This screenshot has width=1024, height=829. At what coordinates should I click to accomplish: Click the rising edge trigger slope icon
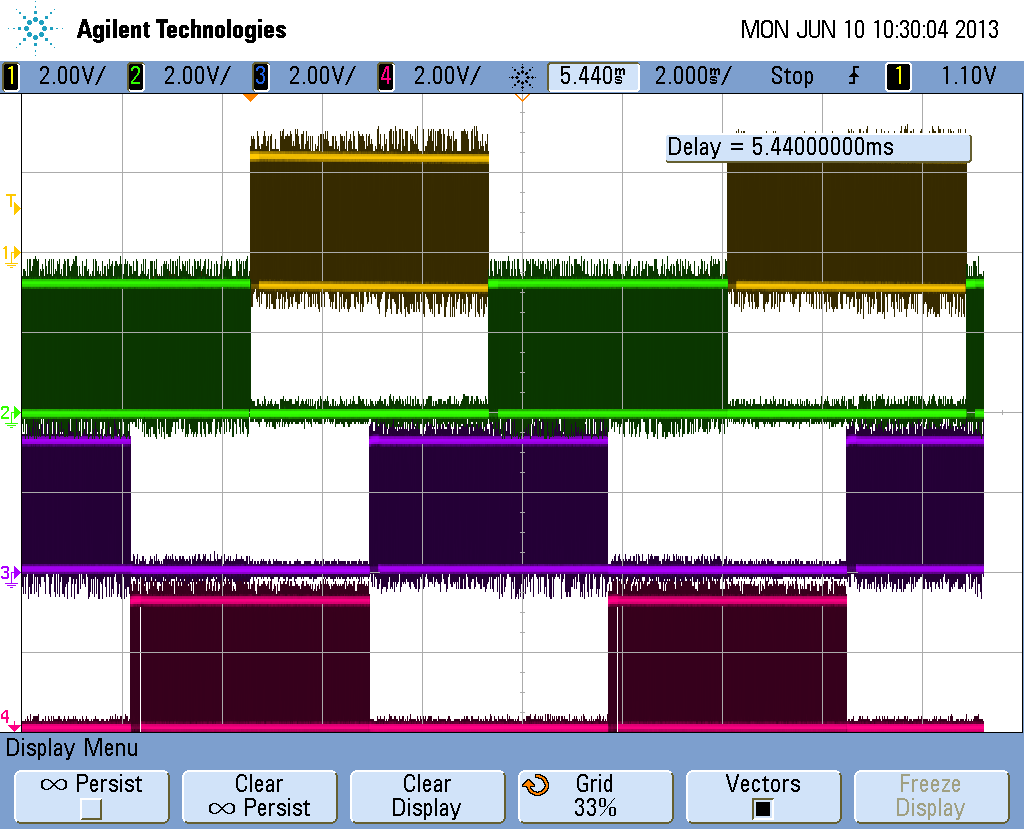point(854,76)
